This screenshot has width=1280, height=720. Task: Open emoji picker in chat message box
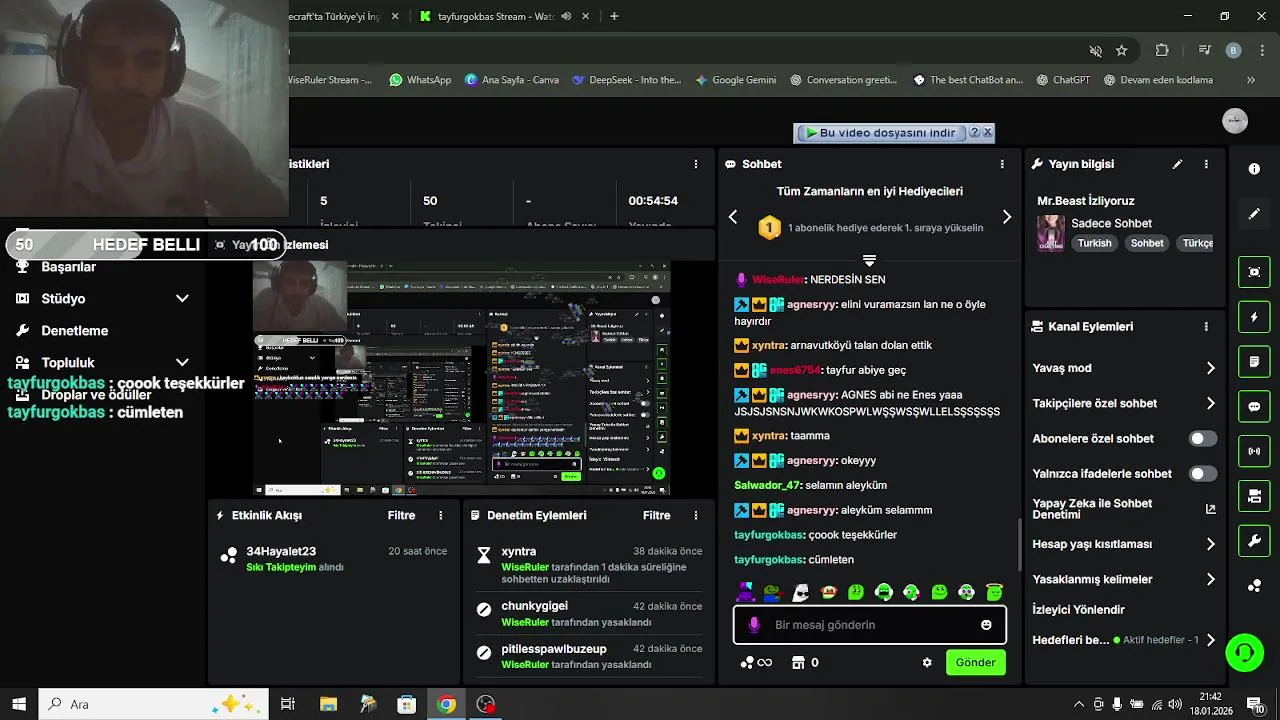986,625
